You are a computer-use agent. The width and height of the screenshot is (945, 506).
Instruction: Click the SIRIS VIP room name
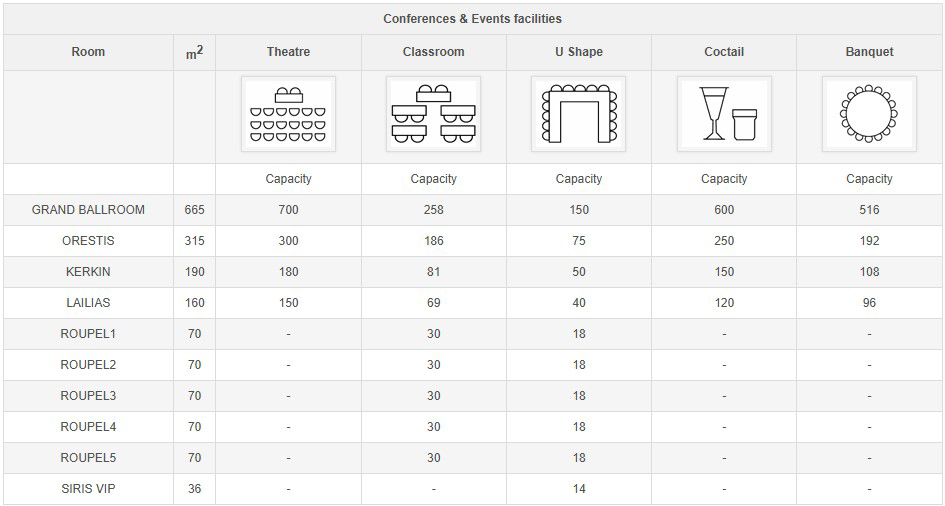click(x=88, y=489)
